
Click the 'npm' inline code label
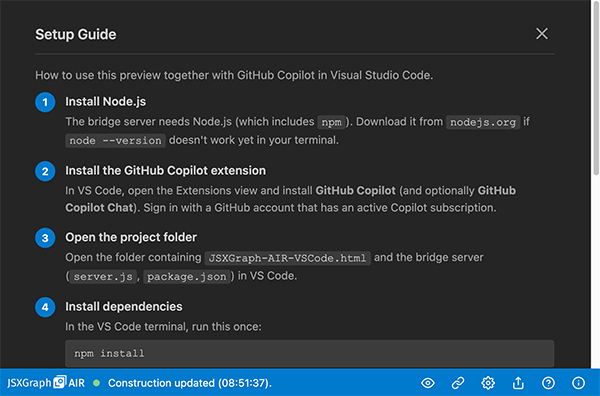pos(331,122)
